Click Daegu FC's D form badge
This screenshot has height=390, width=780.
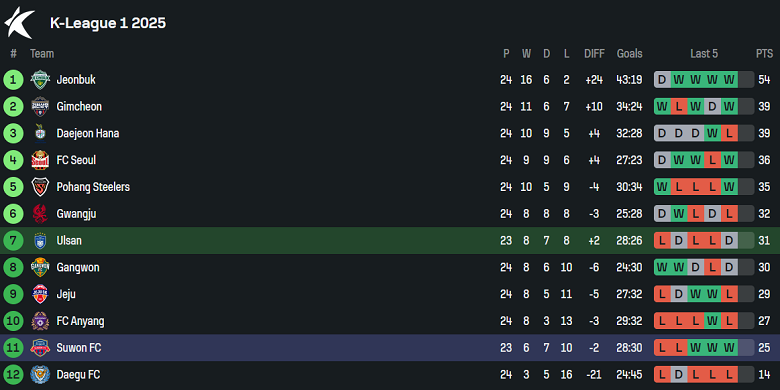coord(679,375)
